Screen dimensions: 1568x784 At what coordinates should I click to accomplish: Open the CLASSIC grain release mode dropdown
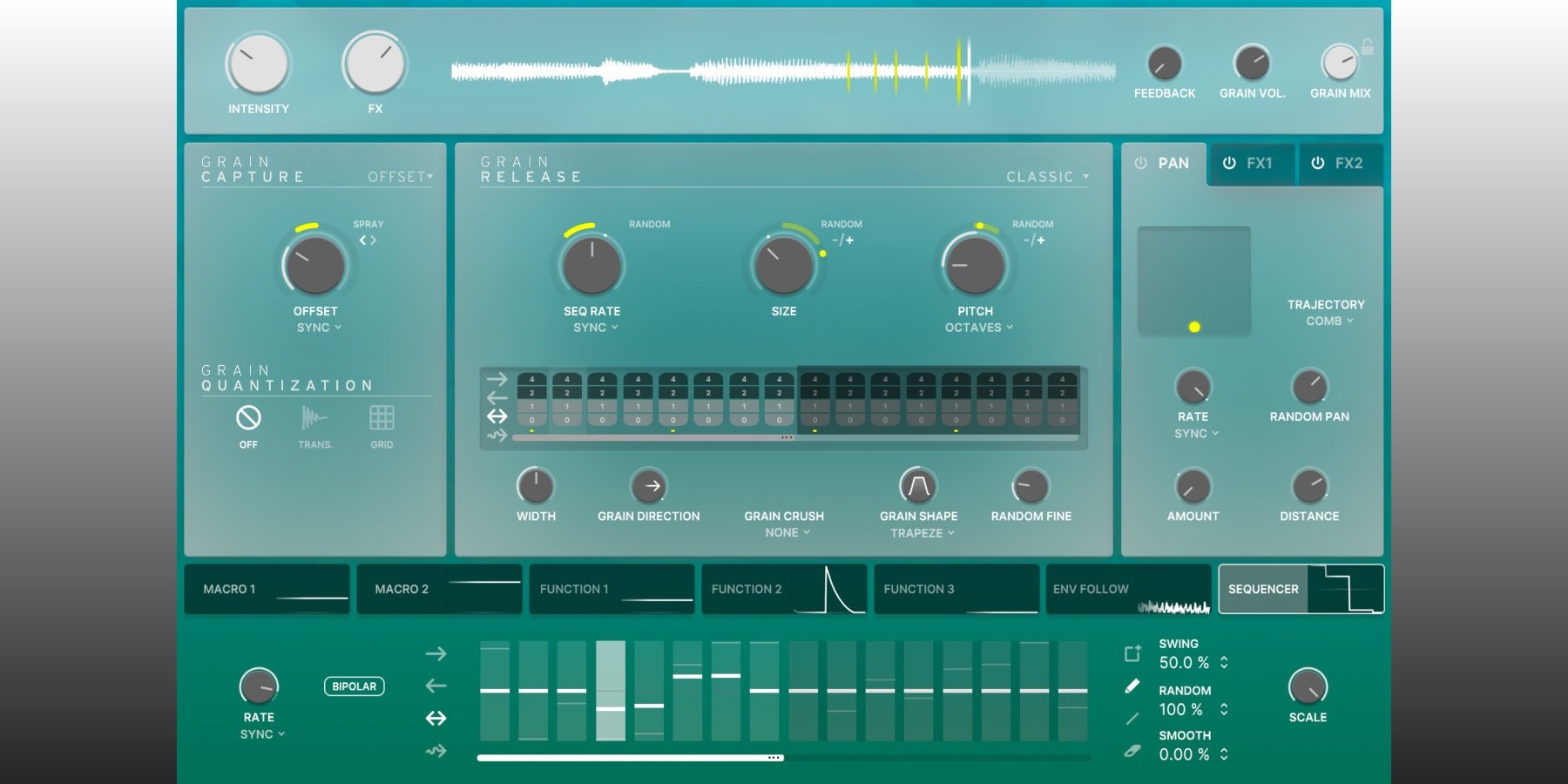[1045, 176]
